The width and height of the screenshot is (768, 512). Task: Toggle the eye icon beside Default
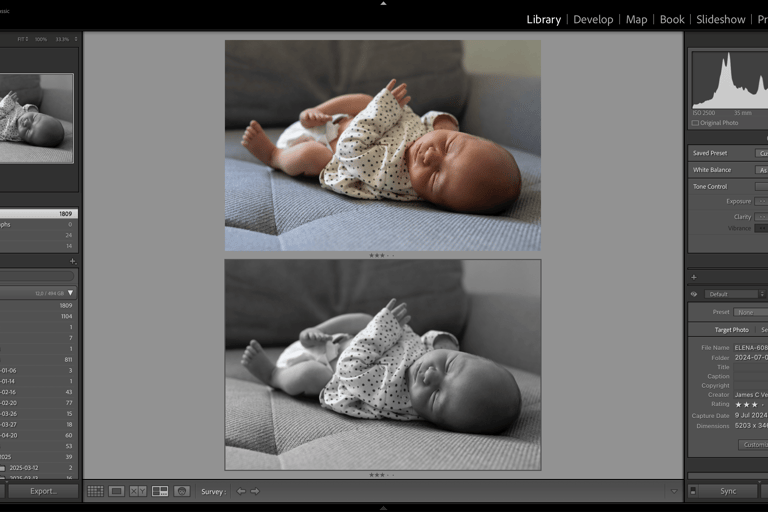(x=694, y=294)
